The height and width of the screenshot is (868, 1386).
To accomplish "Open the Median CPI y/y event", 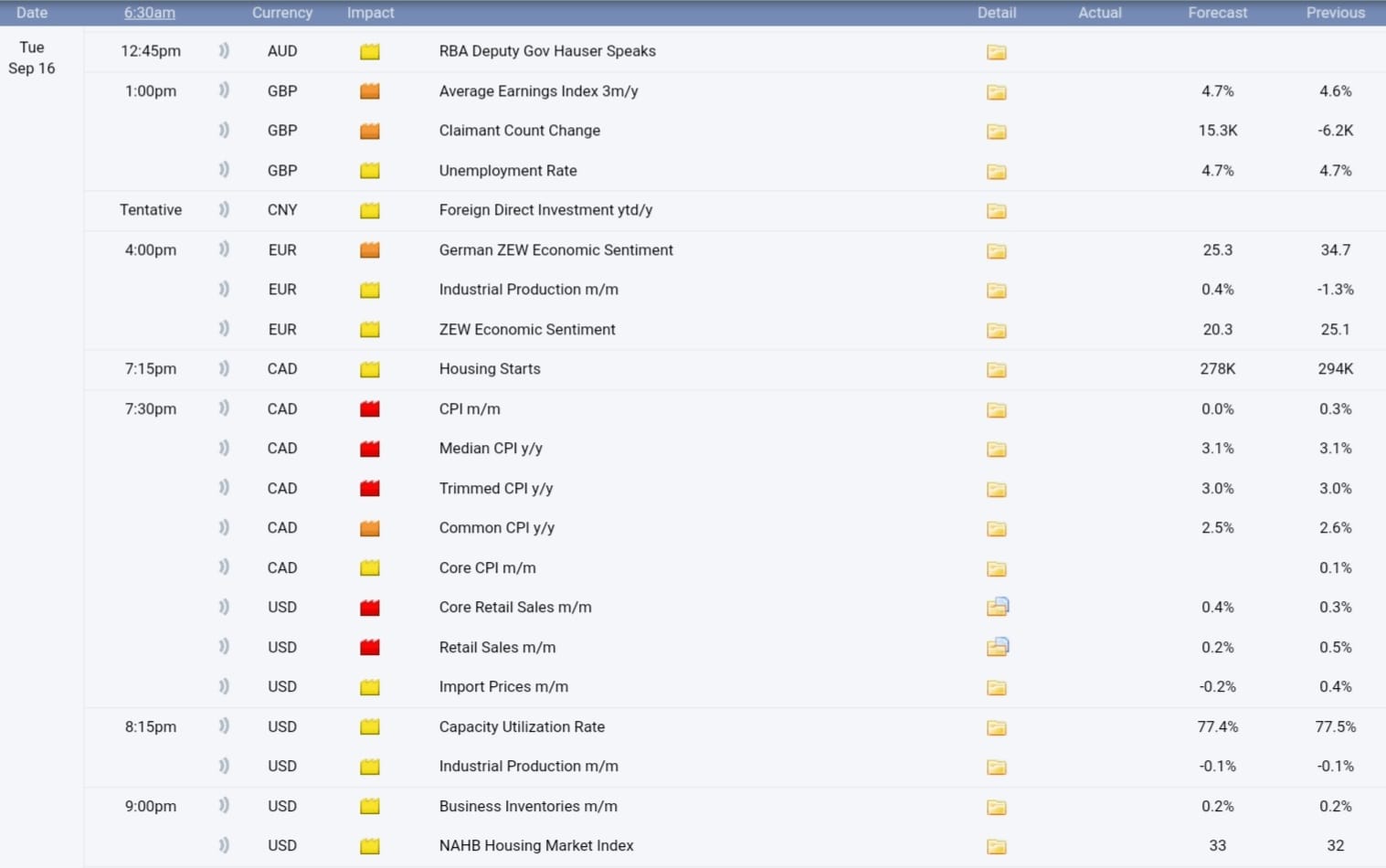I will pyautogui.click(x=490, y=449).
